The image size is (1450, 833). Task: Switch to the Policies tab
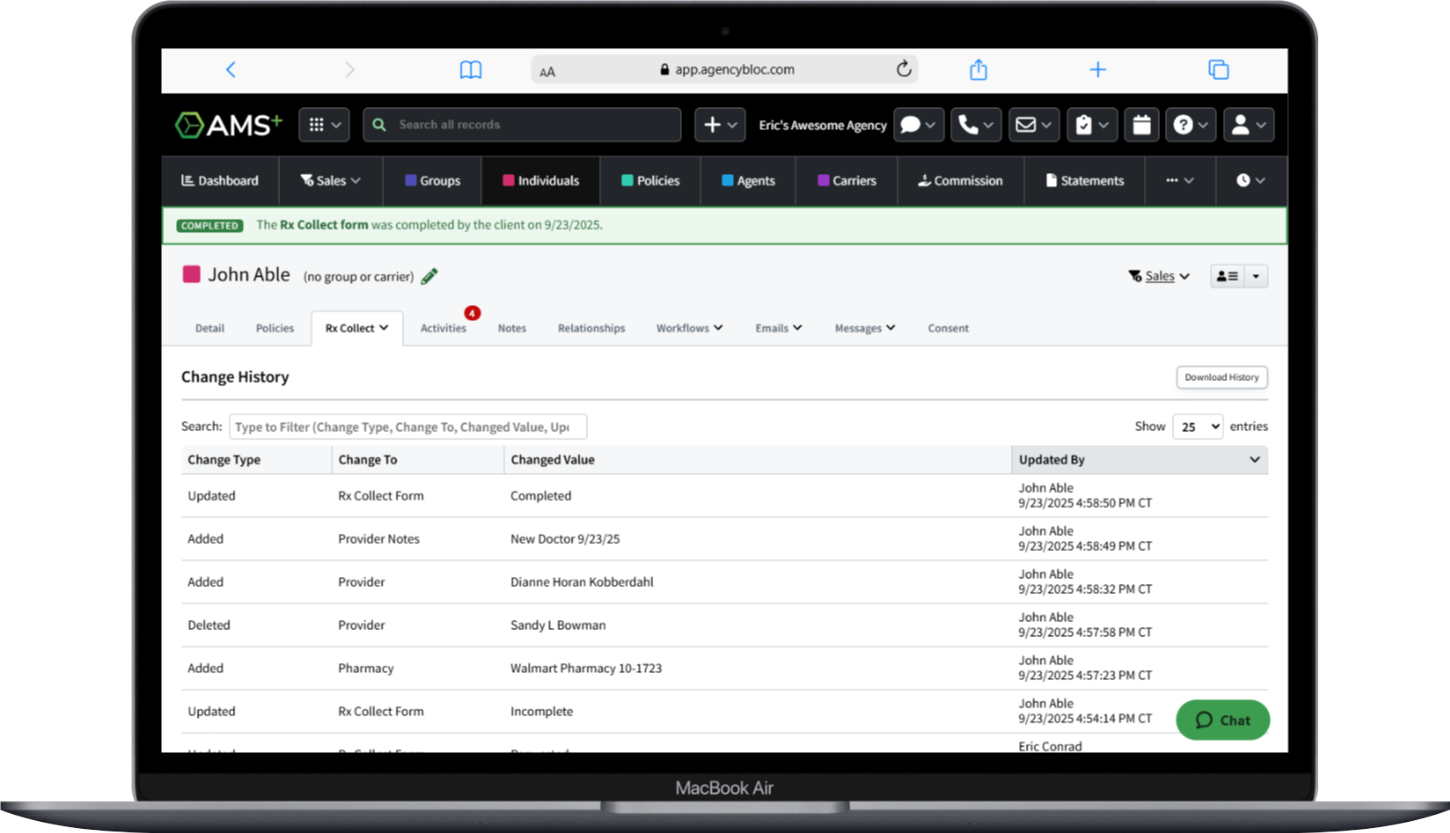[x=274, y=327]
